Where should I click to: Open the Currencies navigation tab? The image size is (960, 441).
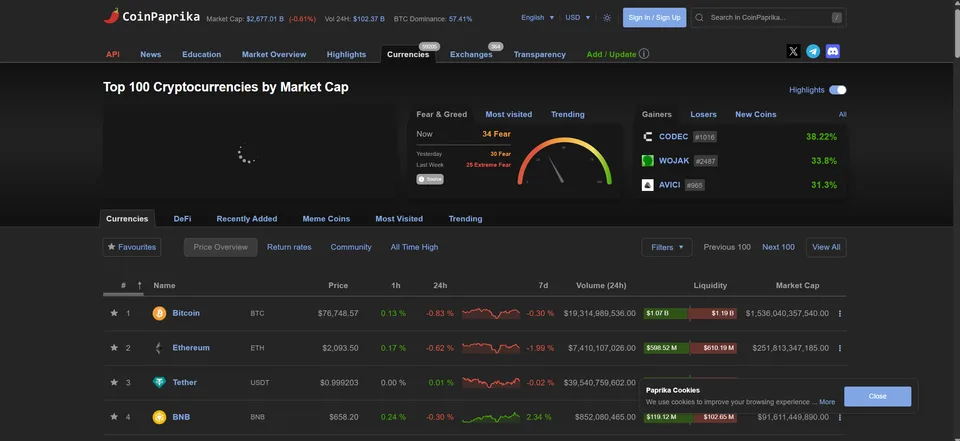[x=408, y=55]
